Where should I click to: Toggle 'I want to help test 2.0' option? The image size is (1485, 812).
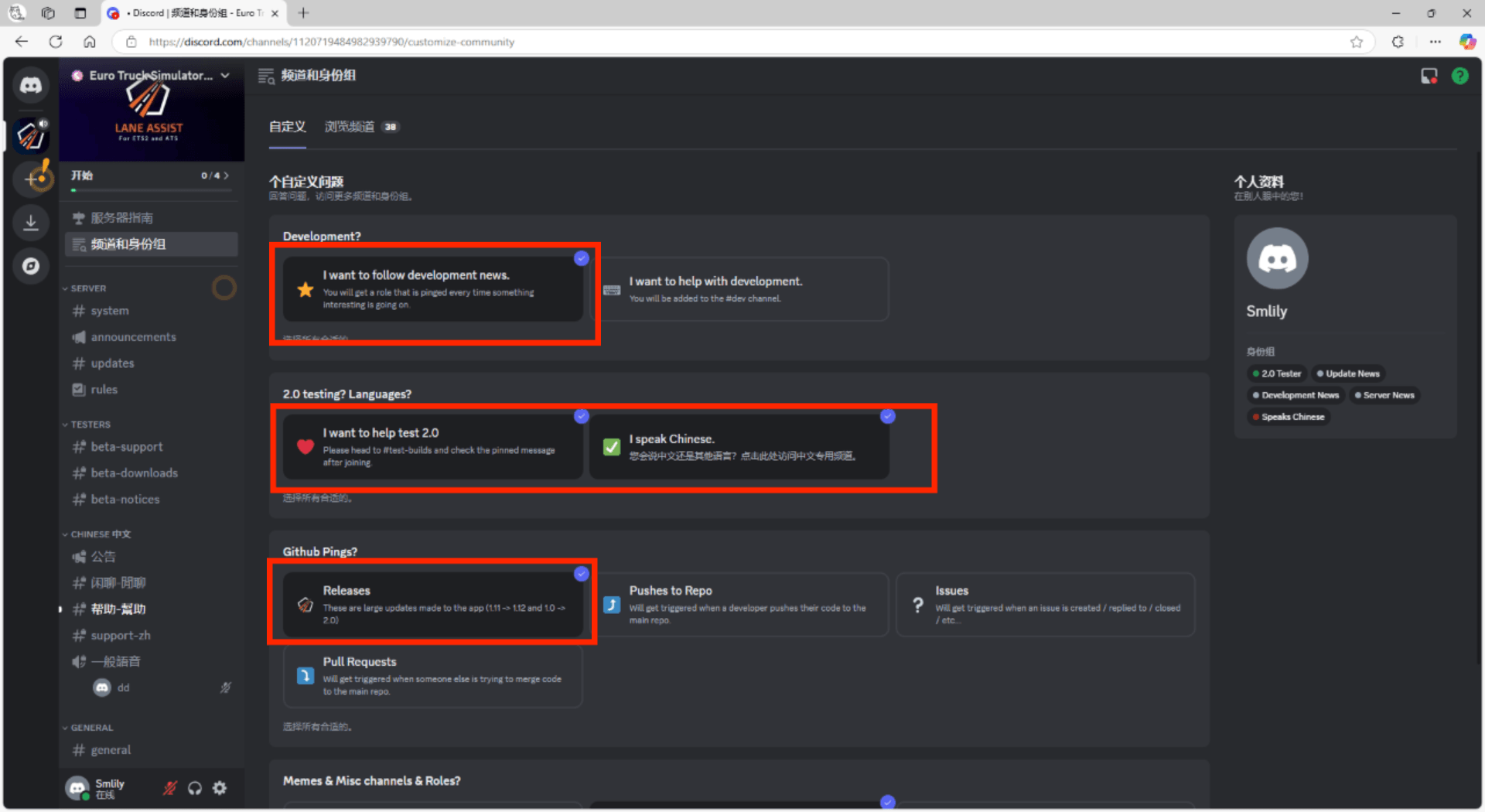click(x=433, y=447)
